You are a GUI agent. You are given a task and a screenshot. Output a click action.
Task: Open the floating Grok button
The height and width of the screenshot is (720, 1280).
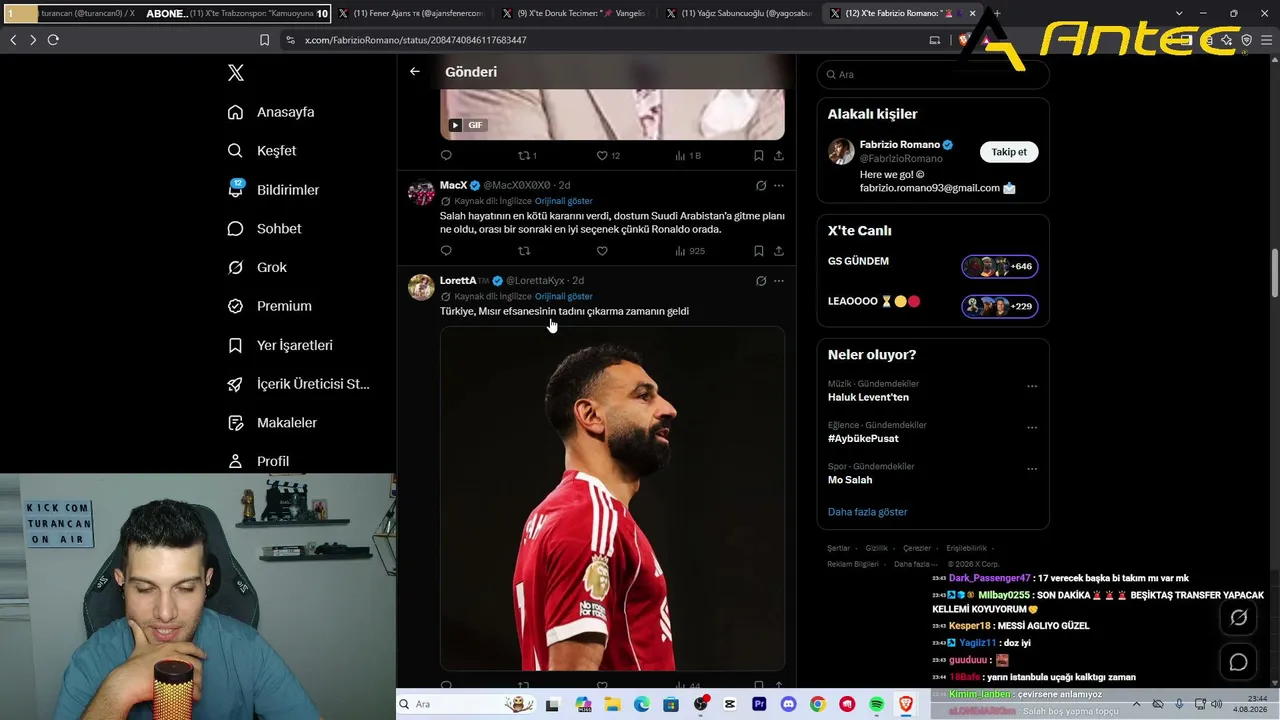(x=1238, y=618)
